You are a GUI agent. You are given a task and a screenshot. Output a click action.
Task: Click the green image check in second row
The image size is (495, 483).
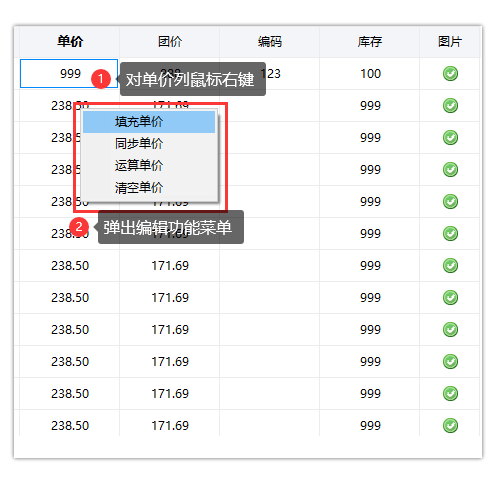[450, 105]
